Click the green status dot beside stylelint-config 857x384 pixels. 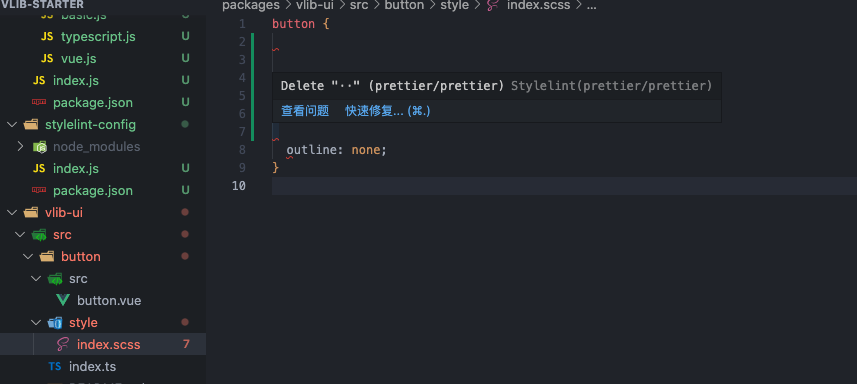185,124
